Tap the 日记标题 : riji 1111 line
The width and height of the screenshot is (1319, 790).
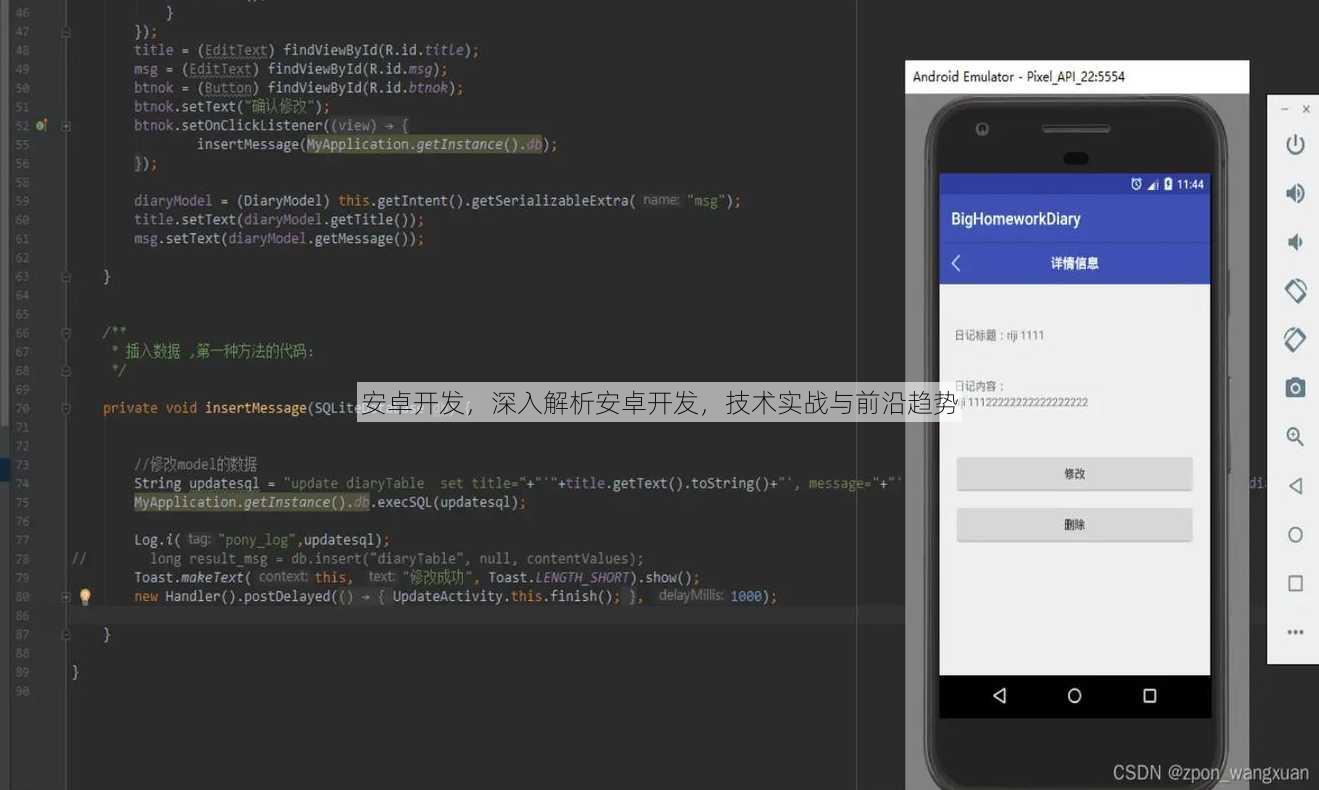click(x=999, y=335)
